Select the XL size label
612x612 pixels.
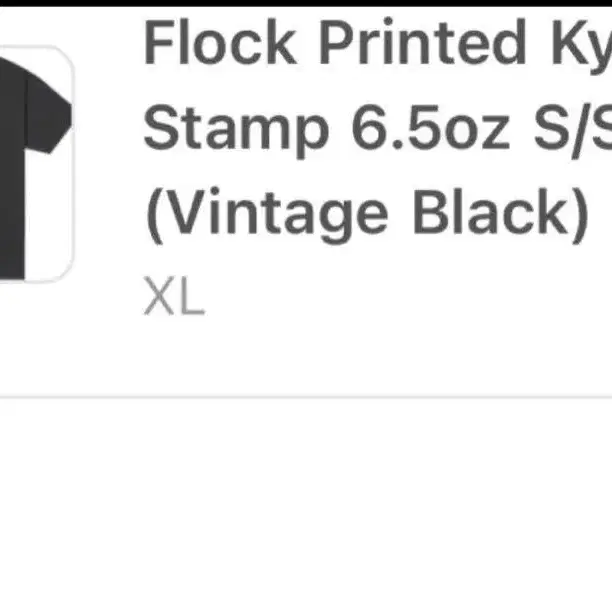pyautogui.click(x=174, y=295)
